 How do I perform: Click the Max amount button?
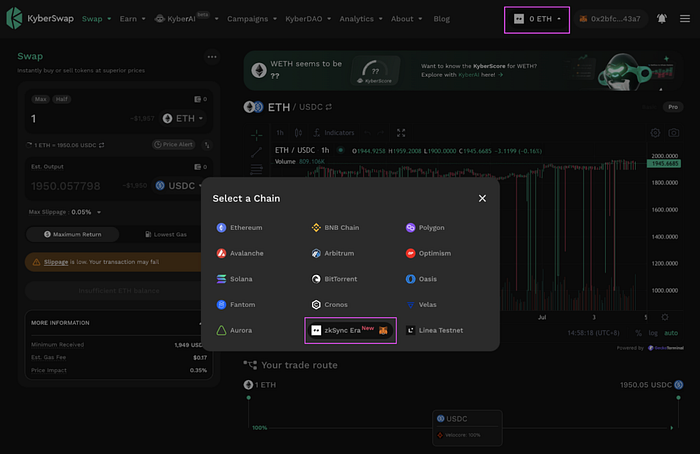pos(41,99)
